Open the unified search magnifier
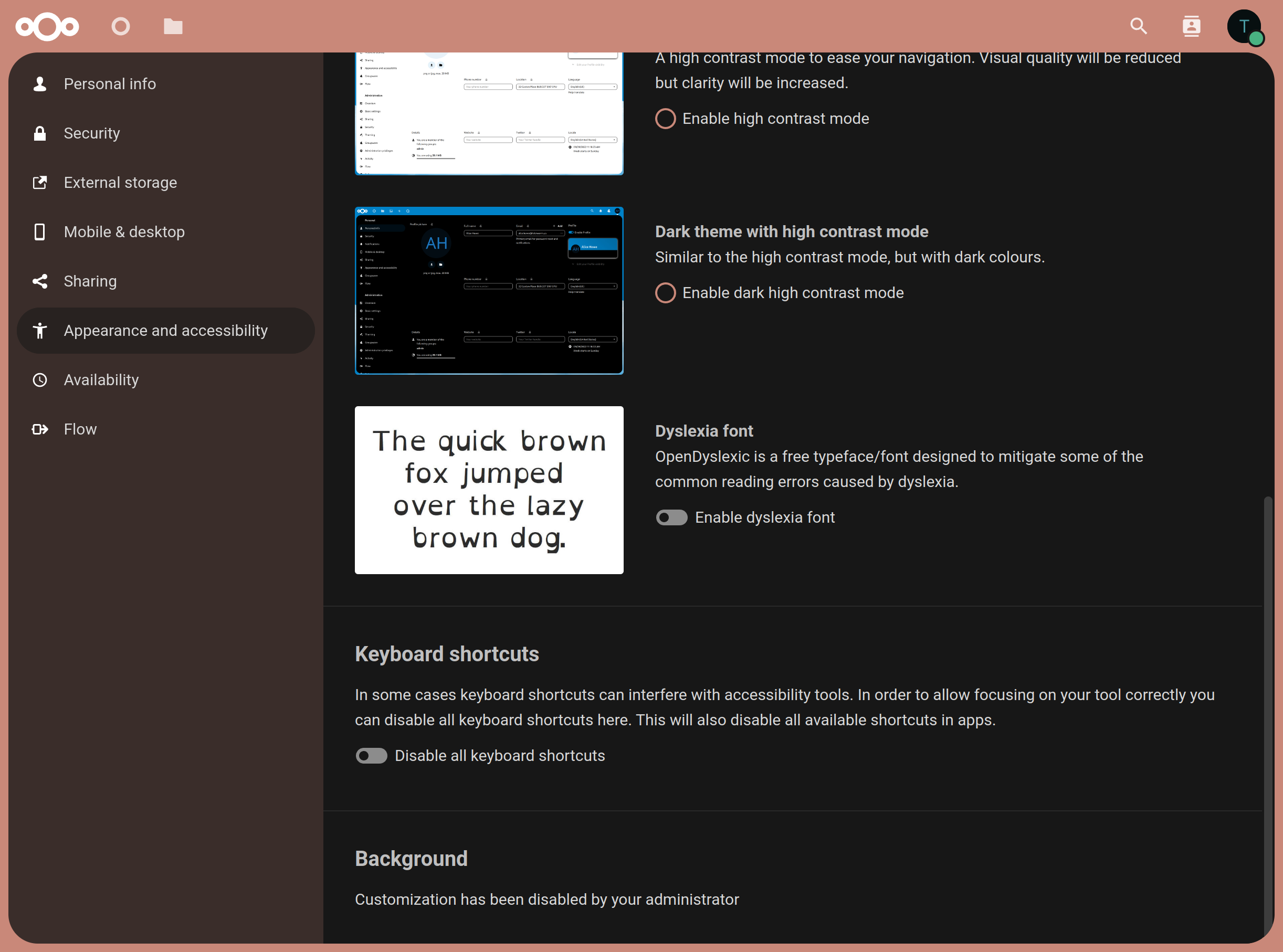 coord(1138,26)
